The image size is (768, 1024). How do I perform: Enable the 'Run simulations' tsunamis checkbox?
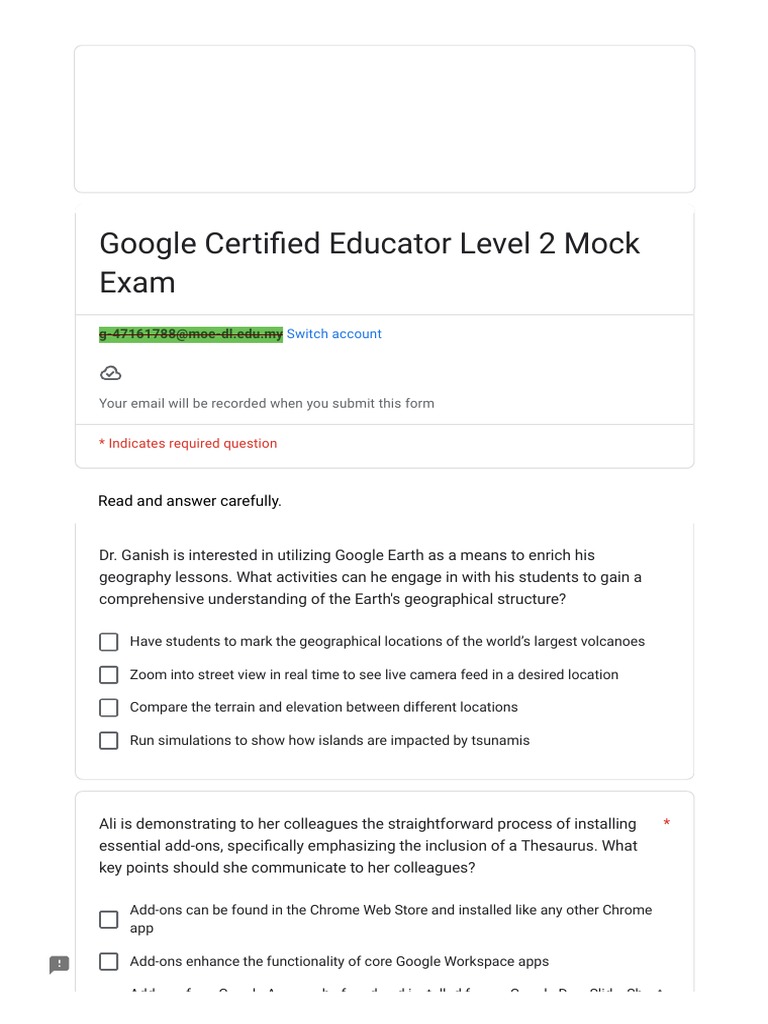click(109, 741)
